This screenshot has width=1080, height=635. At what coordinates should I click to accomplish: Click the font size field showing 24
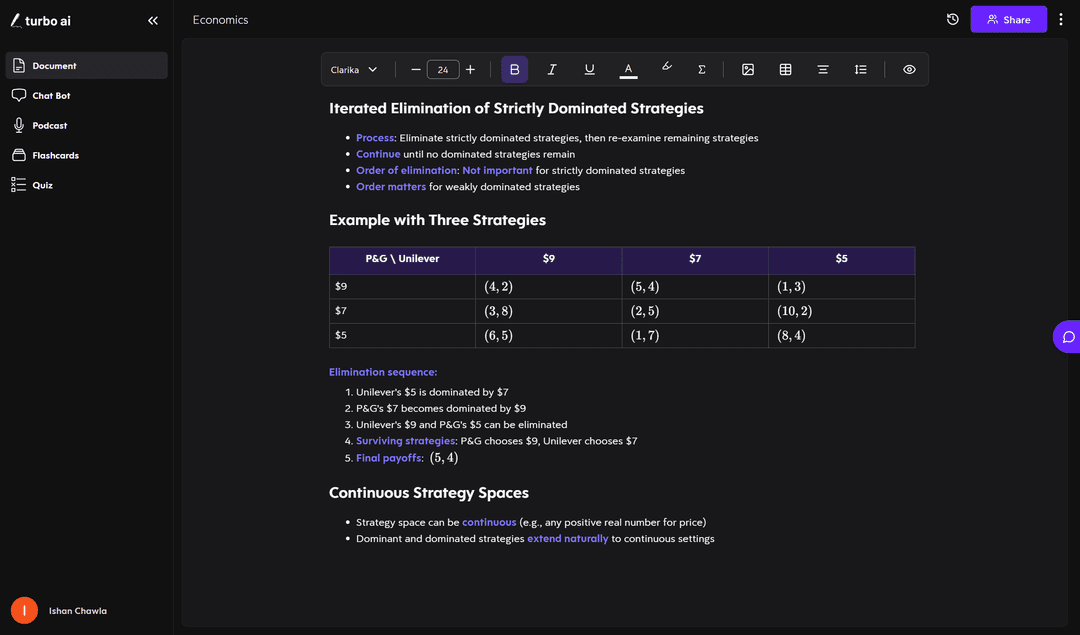(x=443, y=70)
